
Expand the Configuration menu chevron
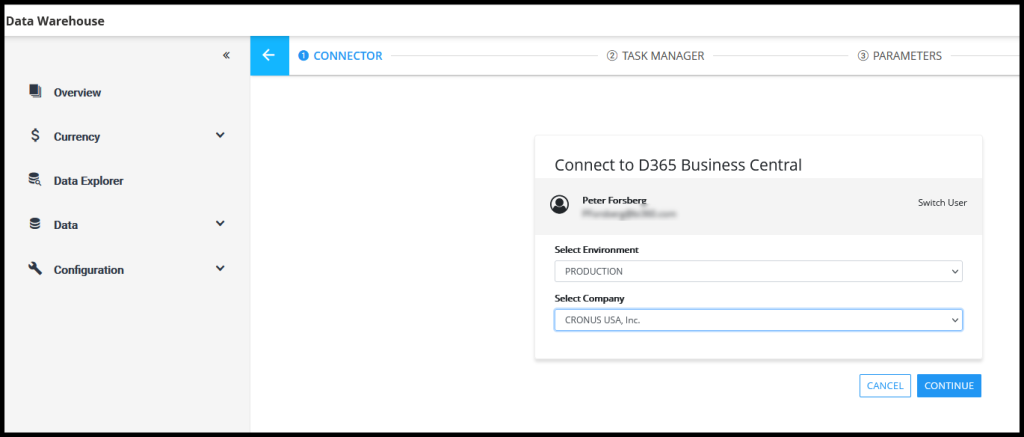tap(220, 269)
